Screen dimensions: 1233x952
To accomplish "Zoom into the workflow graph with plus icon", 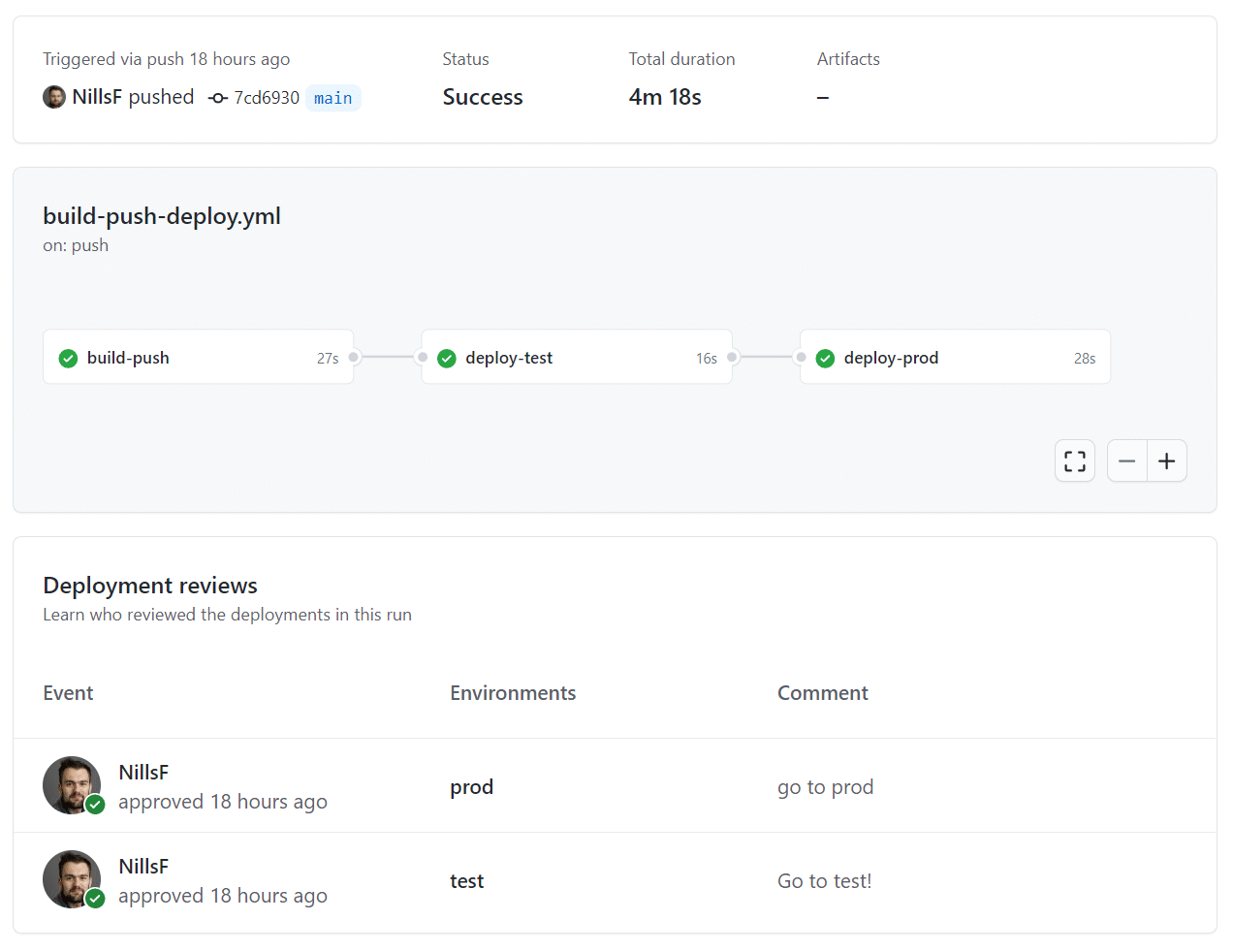I will 1167,460.
